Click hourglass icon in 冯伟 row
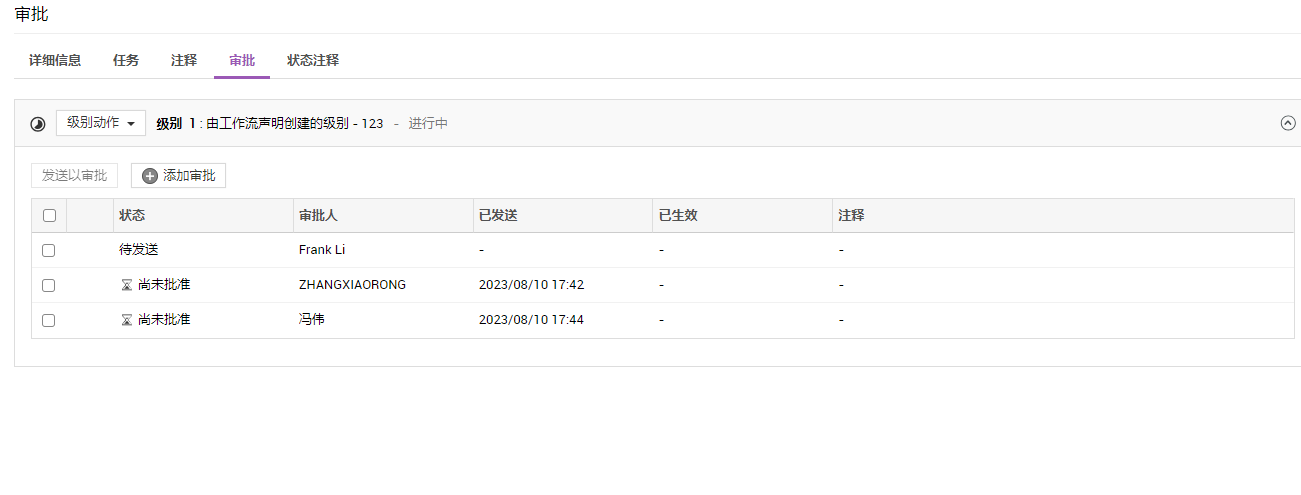Viewport: 1301px width, 495px height. [x=126, y=320]
